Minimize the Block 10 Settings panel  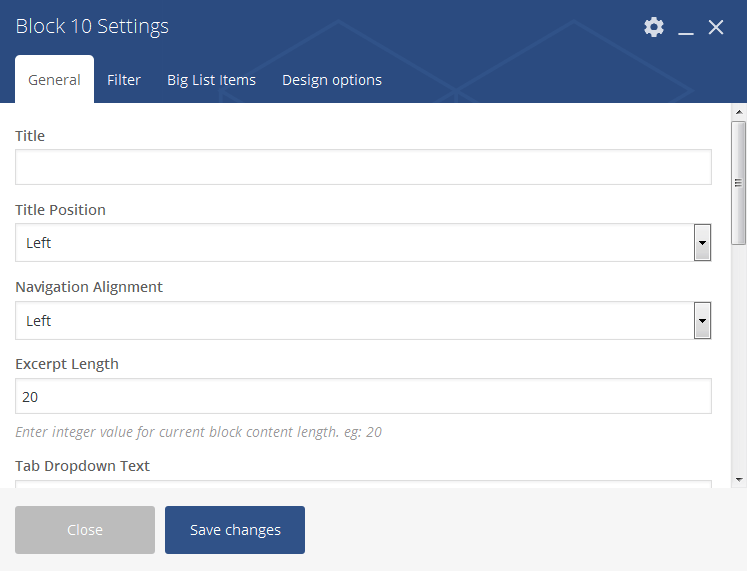pos(686,28)
